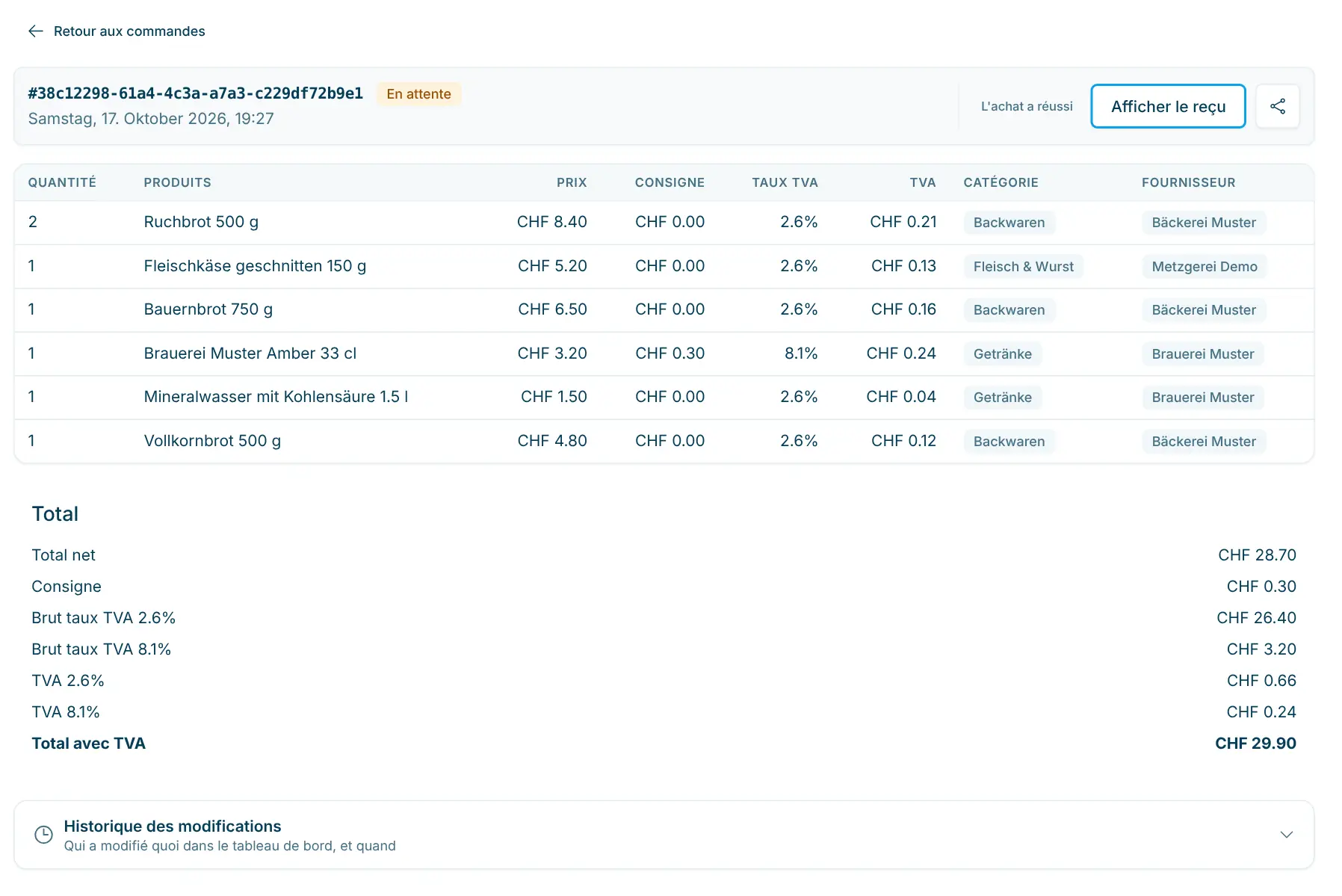The width and height of the screenshot is (1342, 896).
Task: Click the FOURNISSEUR column header
Action: [x=1189, y=182]
